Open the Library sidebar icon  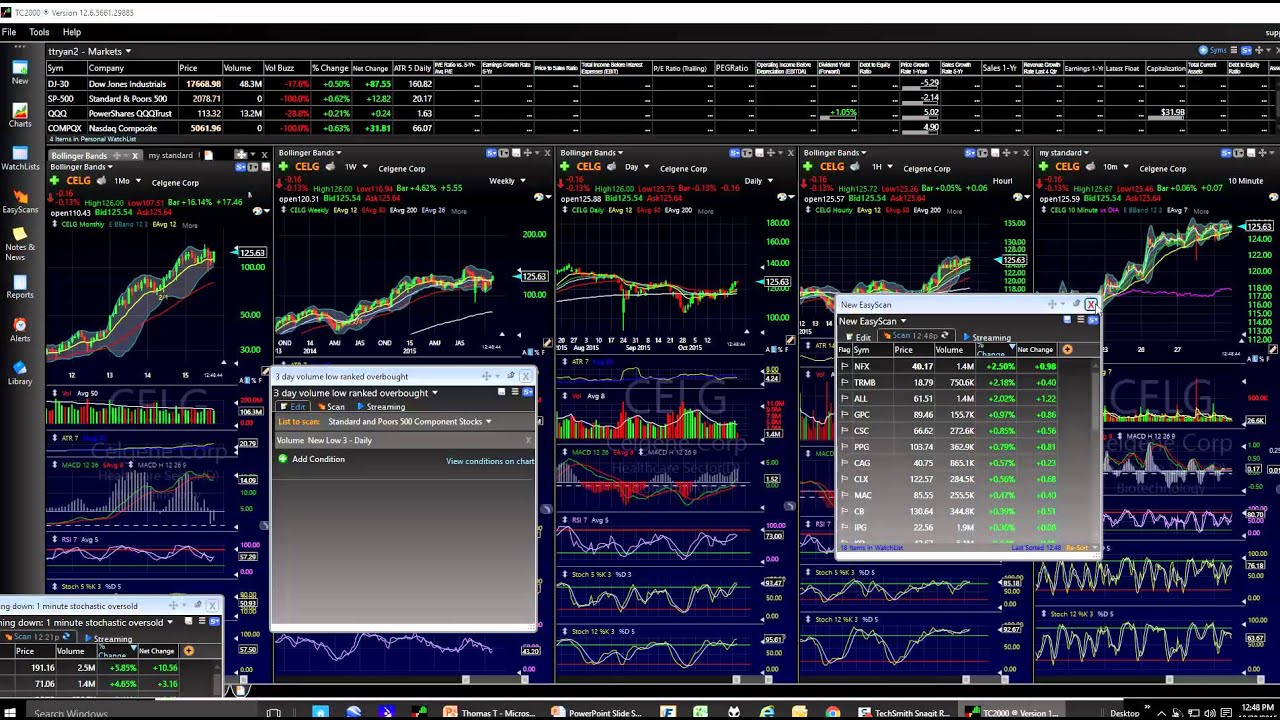20,373
